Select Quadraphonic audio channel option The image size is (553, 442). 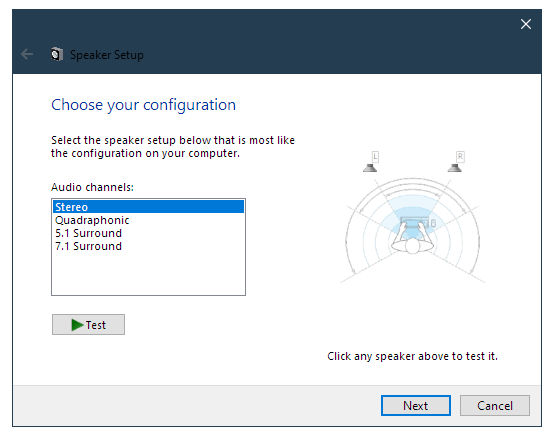(148, 220)
